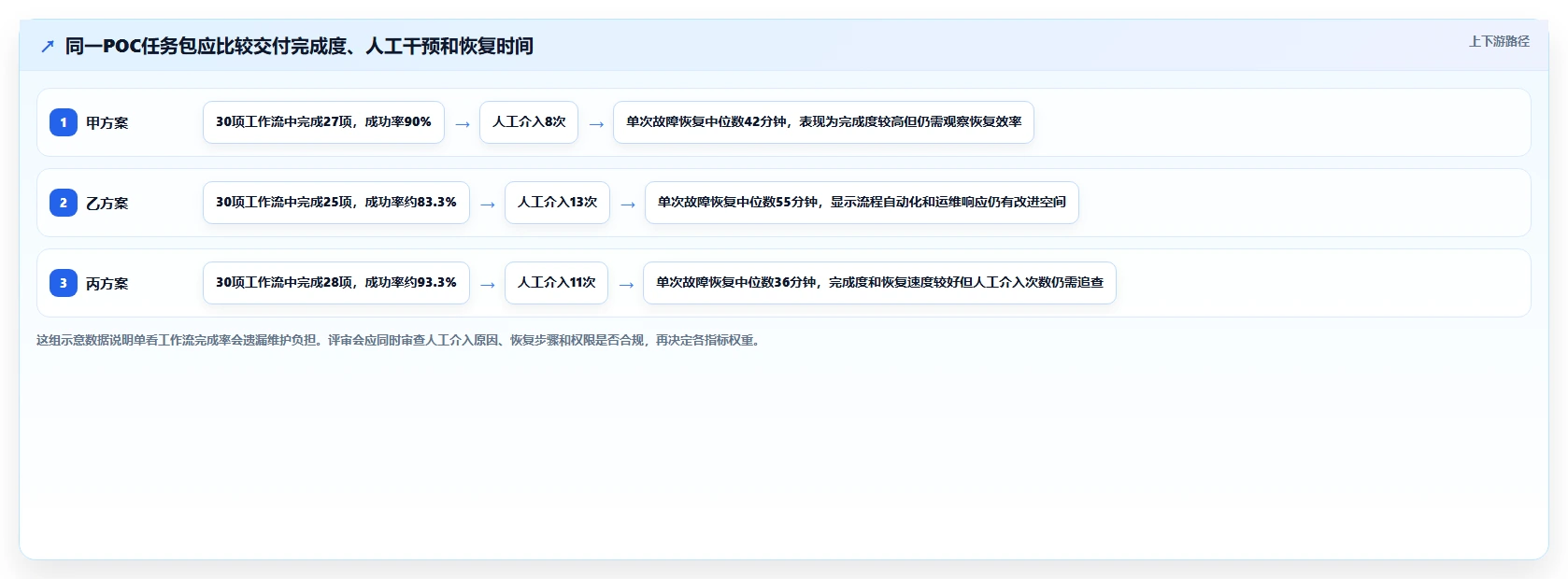The image size is (1568, 579).
Task: Click the footnote starting 这组示意数据说明
Action: [400, 340]
